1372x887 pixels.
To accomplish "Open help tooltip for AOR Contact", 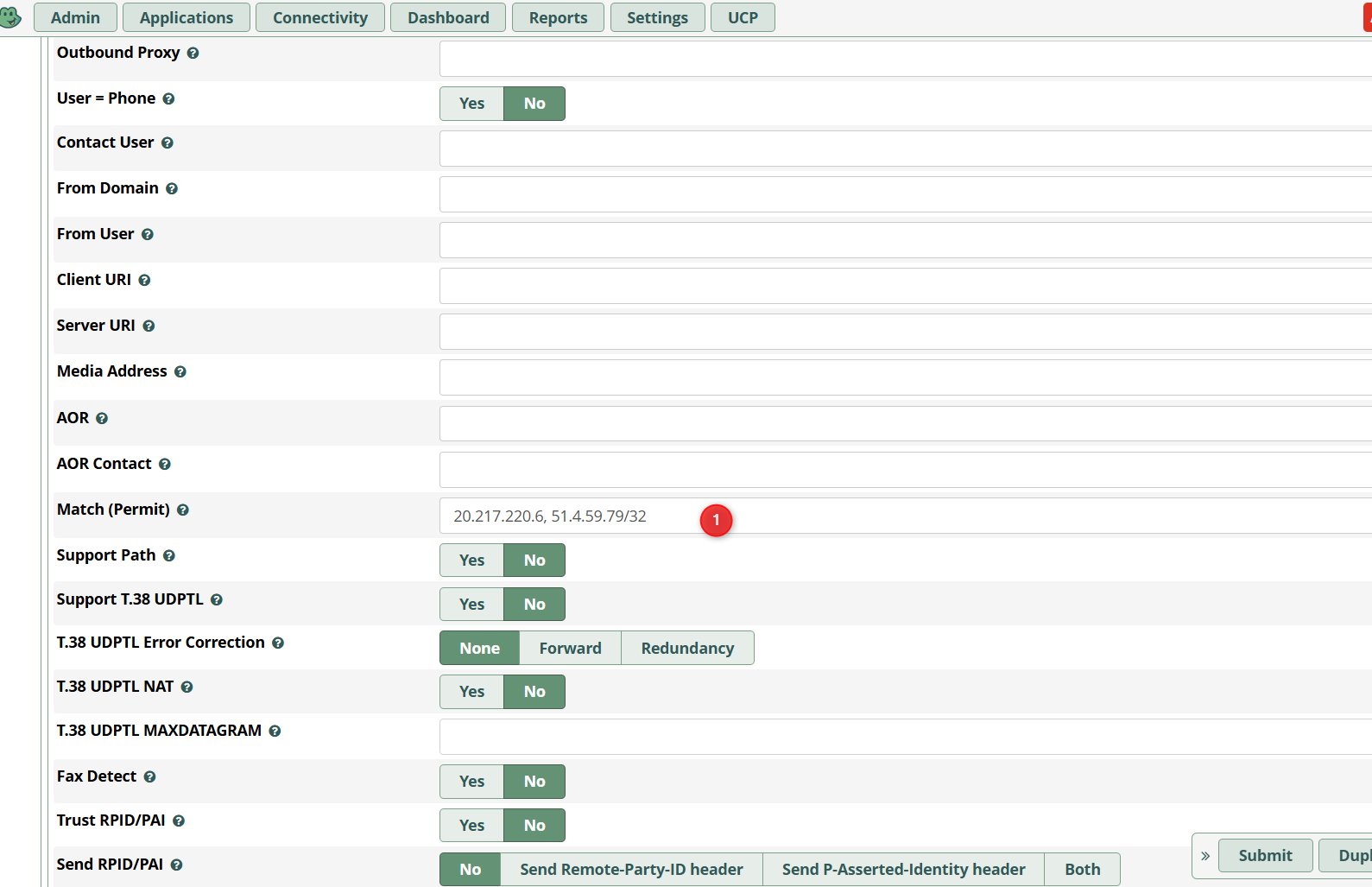I will pyautogui.click(x=165, y=465).
